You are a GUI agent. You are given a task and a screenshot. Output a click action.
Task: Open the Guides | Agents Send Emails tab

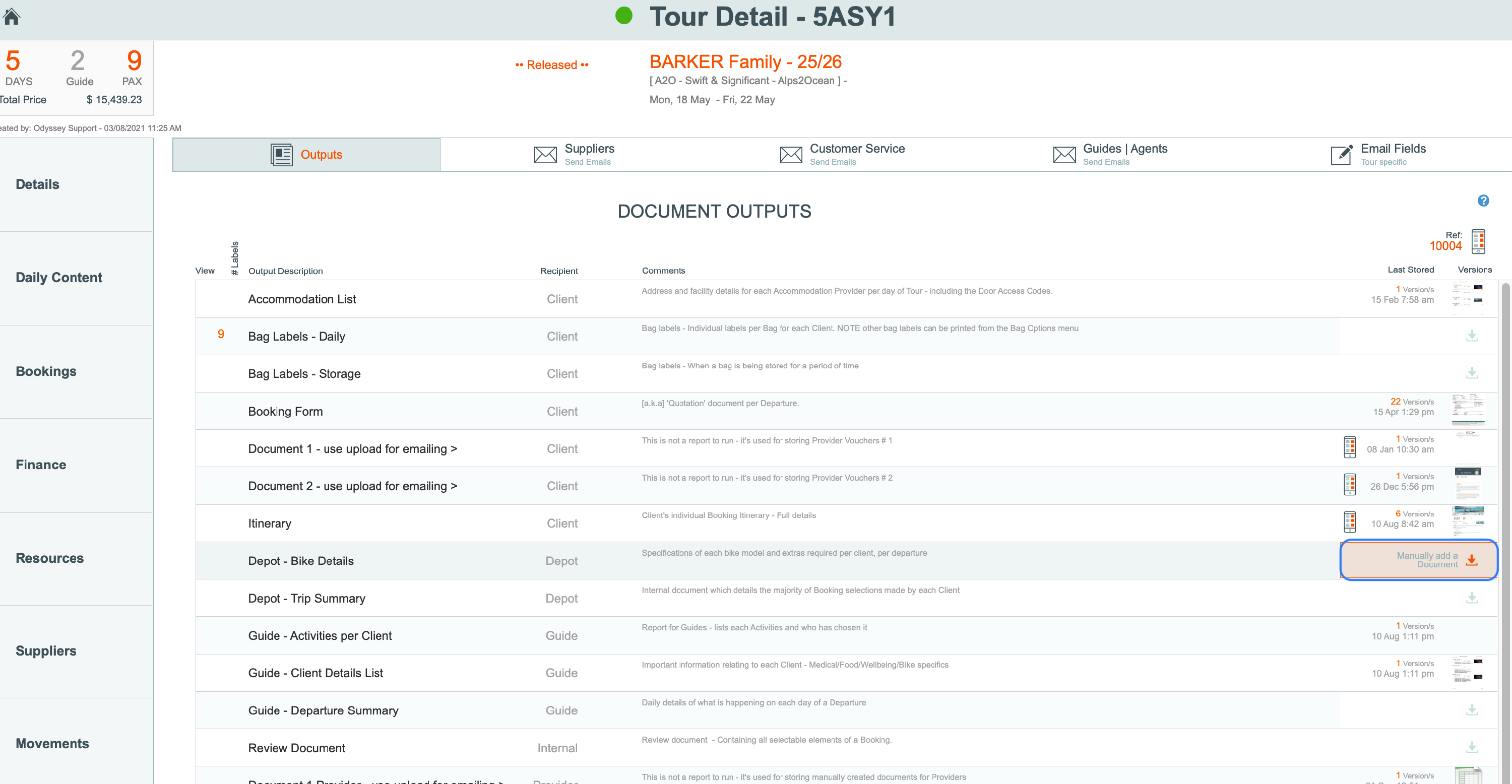[1110, 155]
